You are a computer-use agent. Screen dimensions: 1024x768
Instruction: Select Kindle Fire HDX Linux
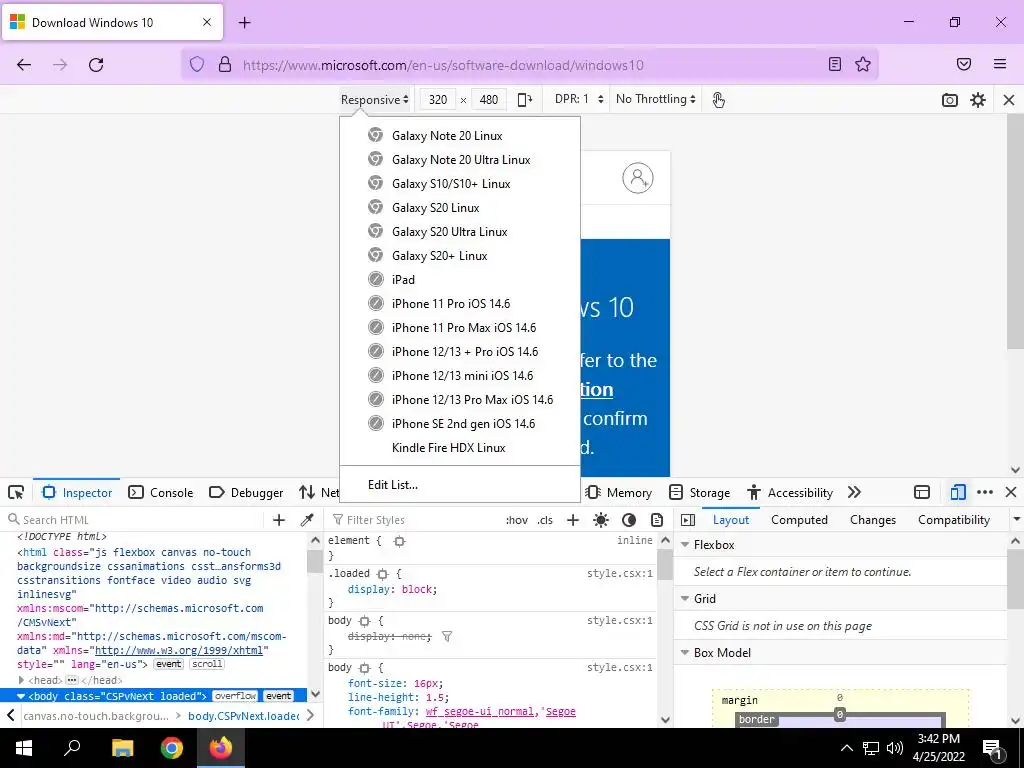[x=460, y=448]
